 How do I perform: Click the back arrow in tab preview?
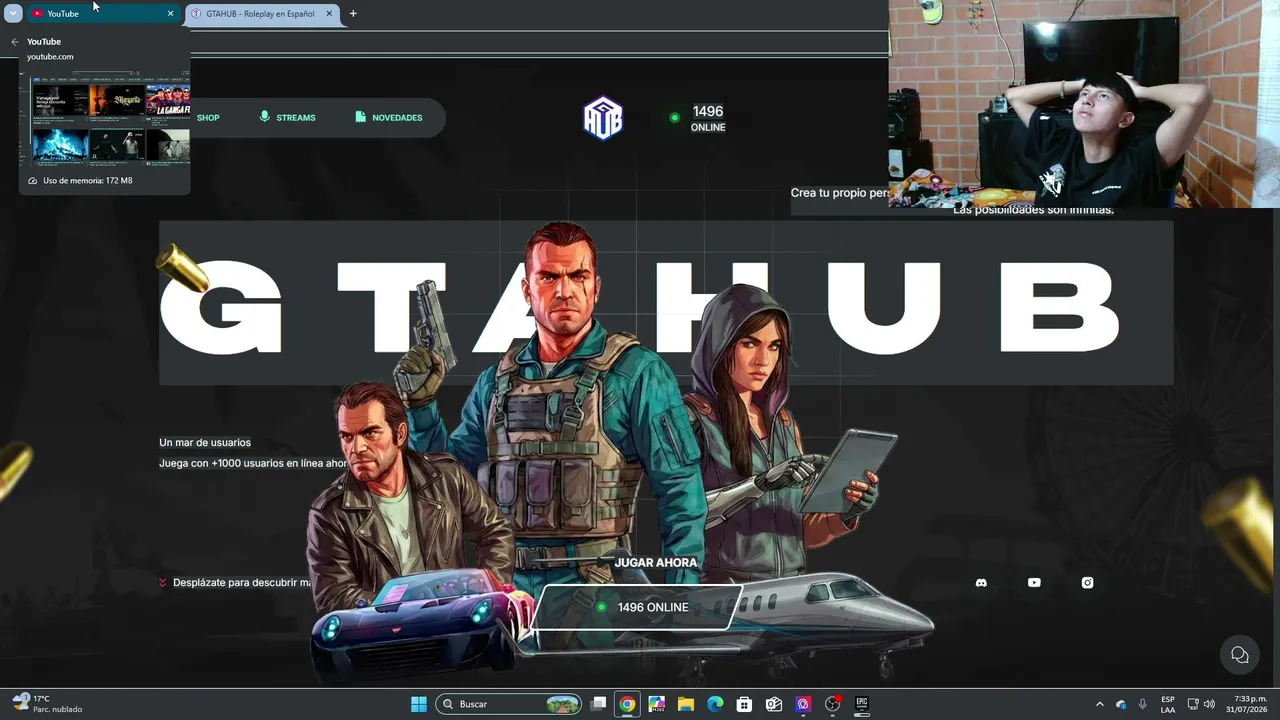click(15, 42)
